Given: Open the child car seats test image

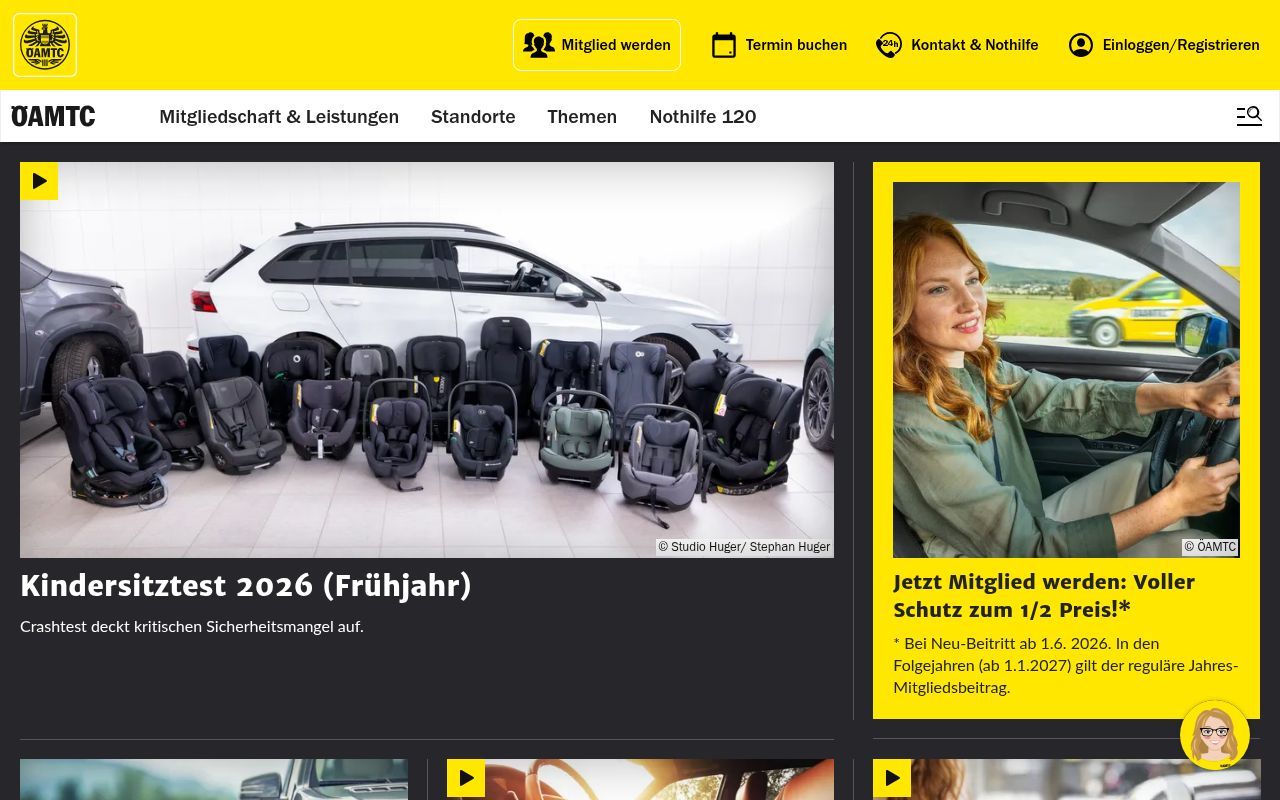Looking at the screenshot, I should click(x=427, y=360).
